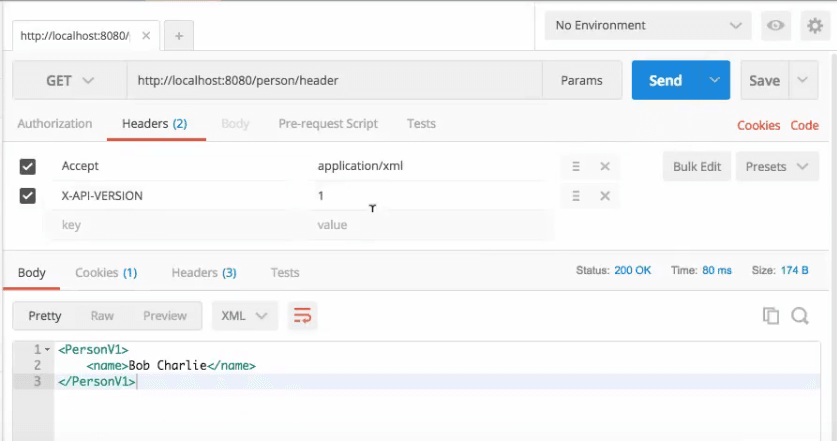Edit the Accept header key field

pos(174,166)
